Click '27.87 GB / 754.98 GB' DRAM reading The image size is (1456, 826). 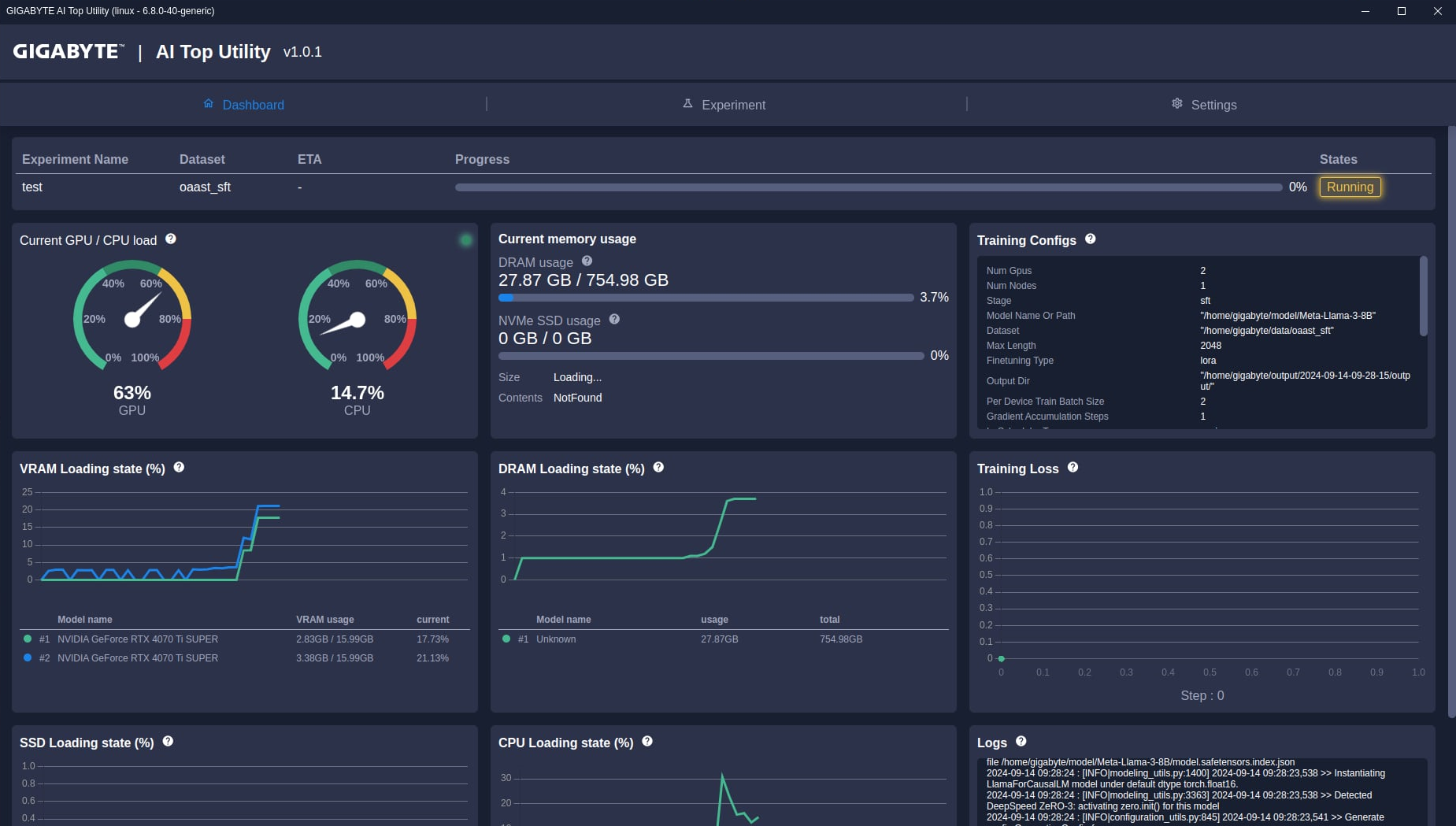click(x=584, y=280)
